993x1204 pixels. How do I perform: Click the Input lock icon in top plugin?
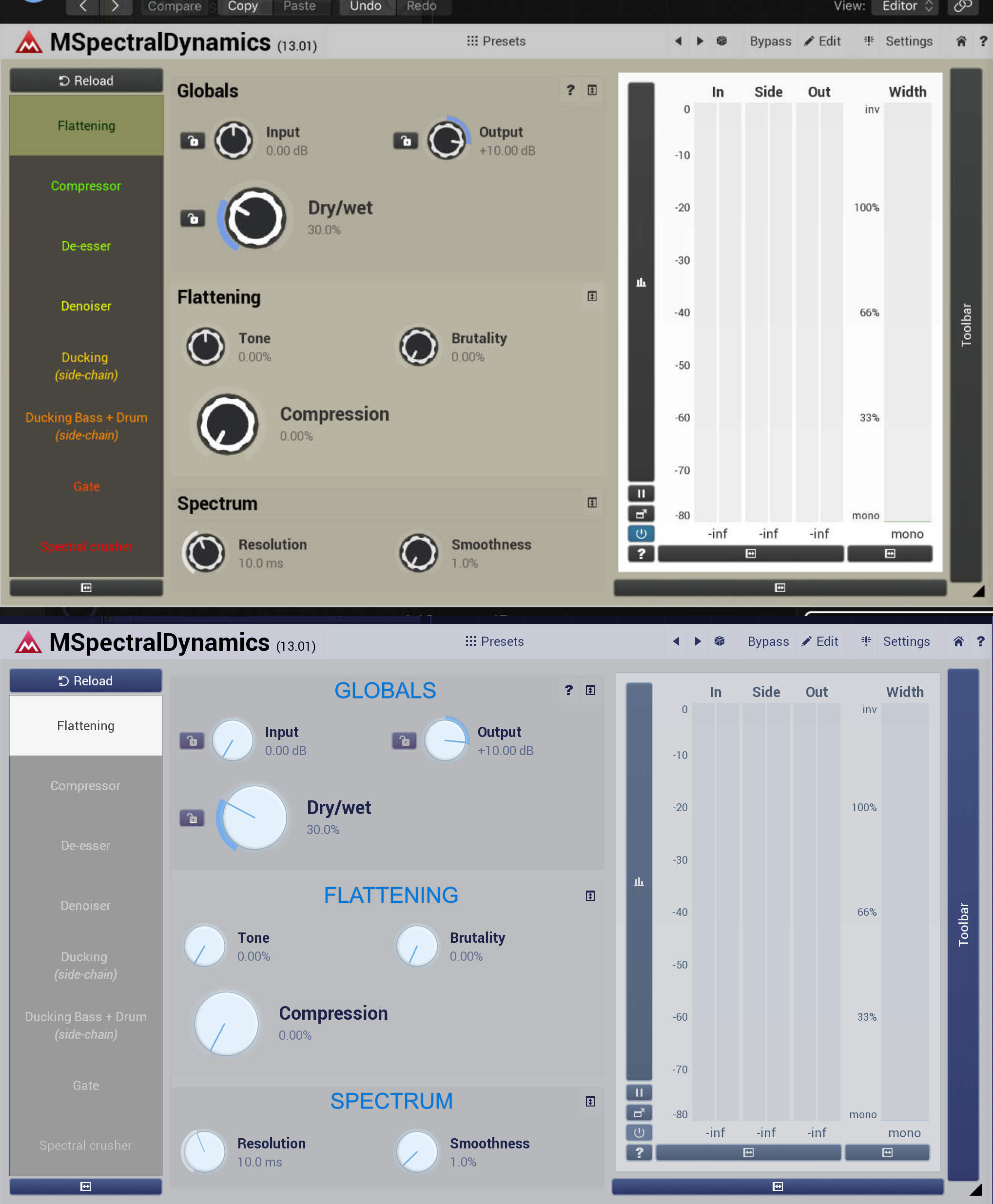(193, 141)
